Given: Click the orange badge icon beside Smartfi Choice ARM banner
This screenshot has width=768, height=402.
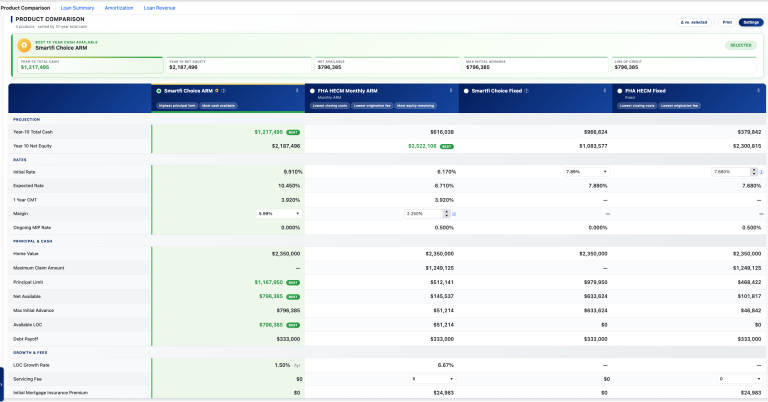Looking at the screenshot, I should (x=24, y=45).
